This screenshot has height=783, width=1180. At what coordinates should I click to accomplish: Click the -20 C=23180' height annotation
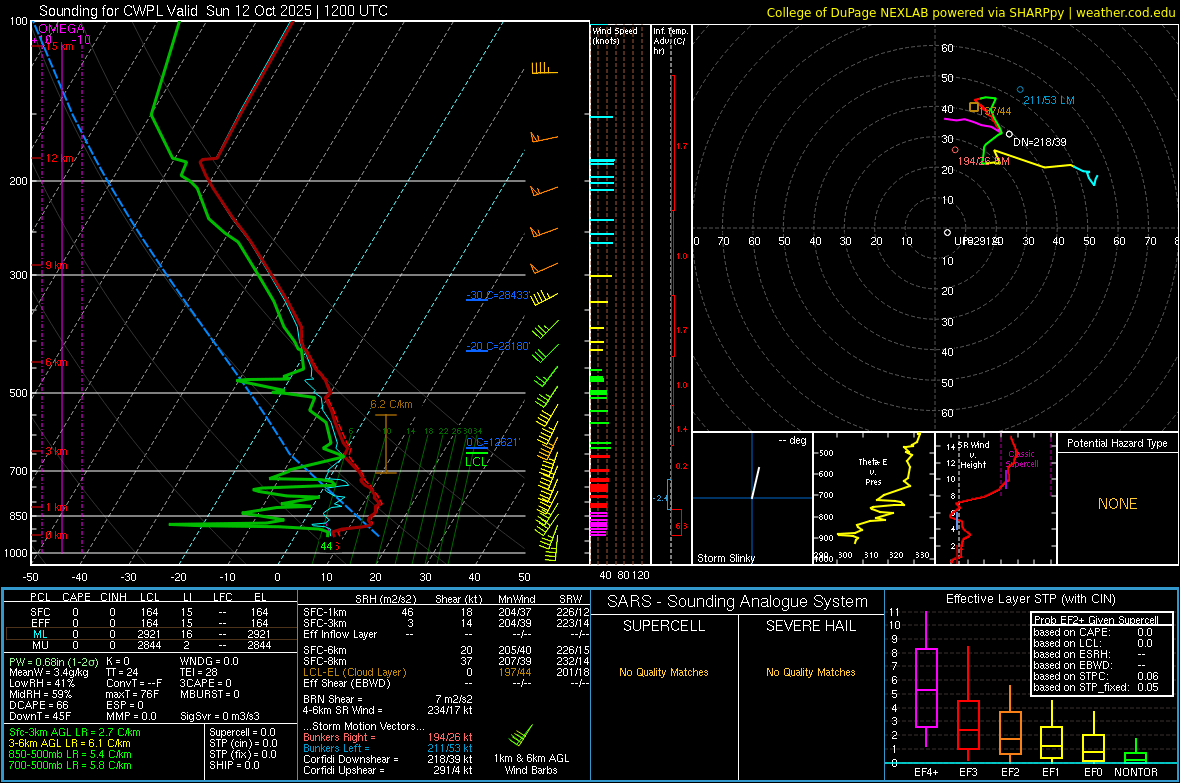(x=498, y=346)
